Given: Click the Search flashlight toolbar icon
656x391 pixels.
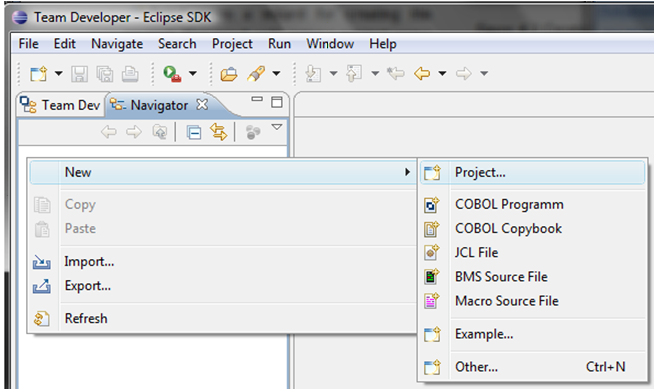Looking at the screenshot, I should [256, 74].
